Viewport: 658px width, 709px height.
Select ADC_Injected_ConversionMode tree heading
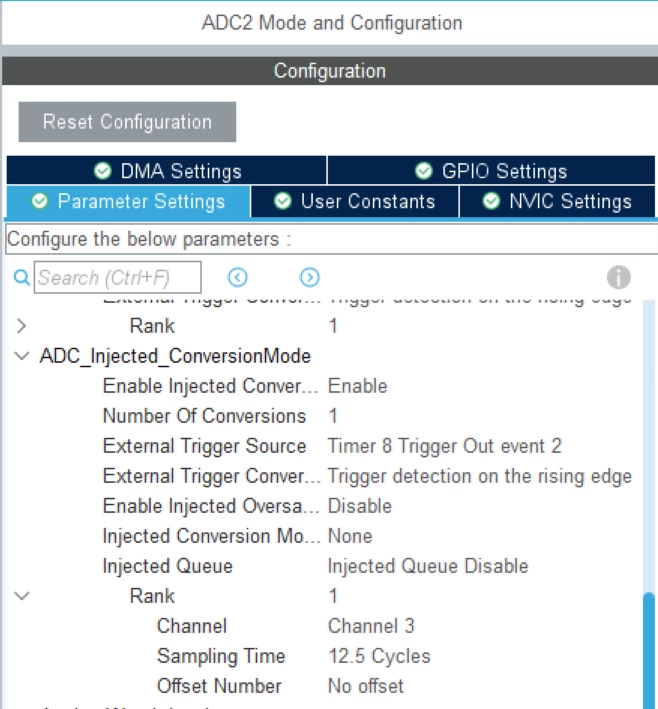pyautogui.click(x=175, y=356)
